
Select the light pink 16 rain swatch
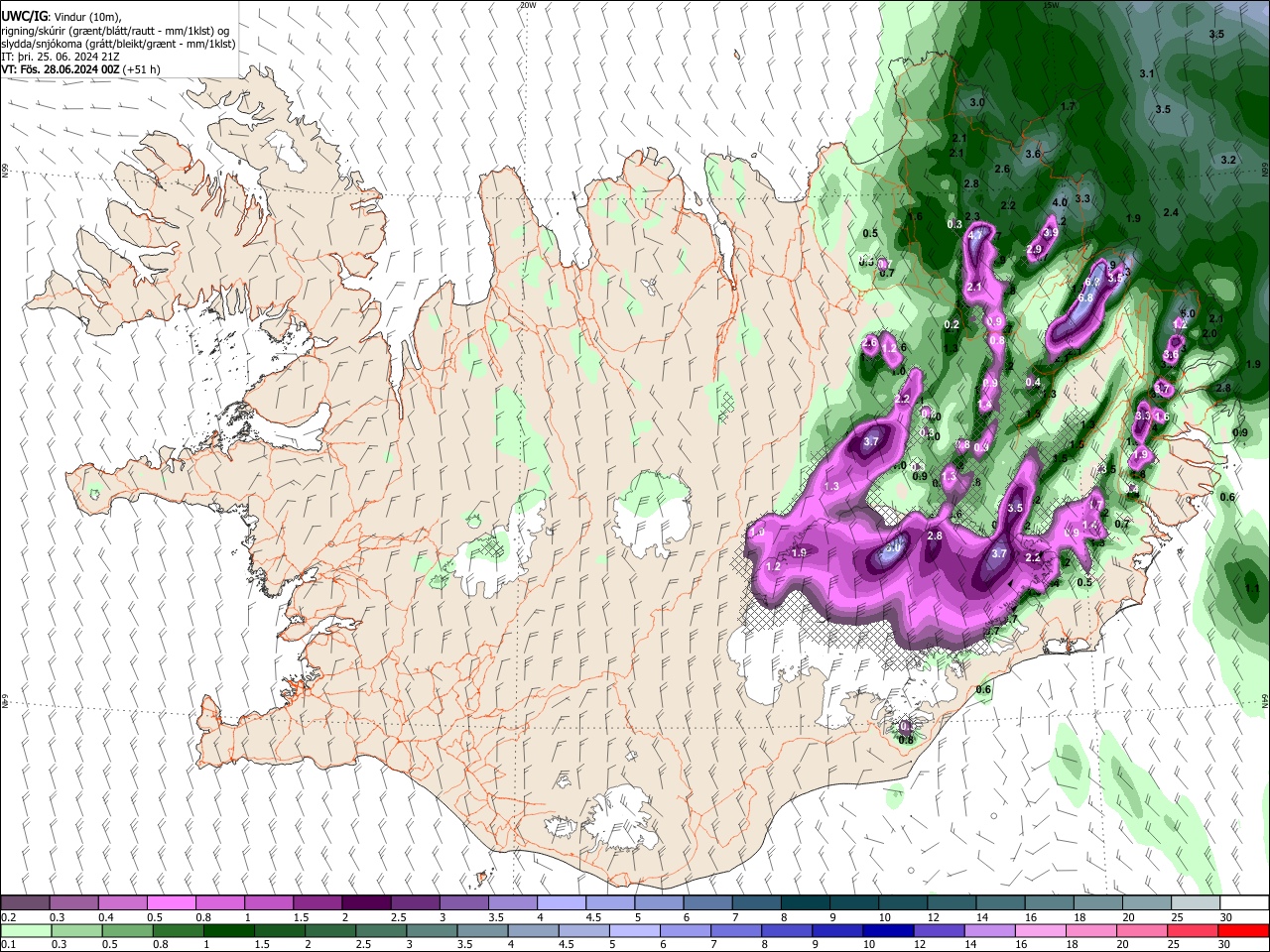coord(1042,931)
